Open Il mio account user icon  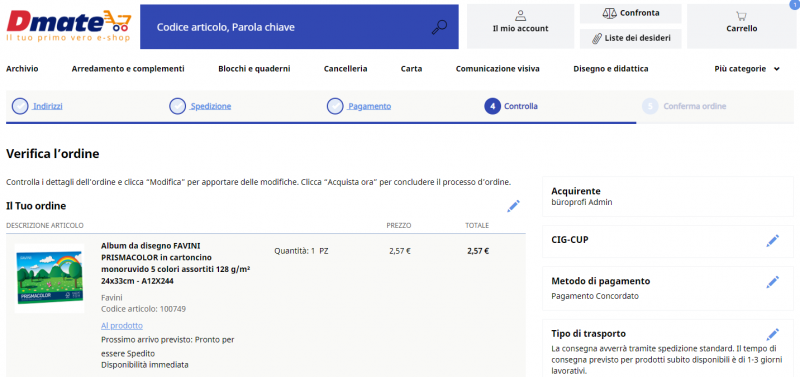[x=520, y=15]
